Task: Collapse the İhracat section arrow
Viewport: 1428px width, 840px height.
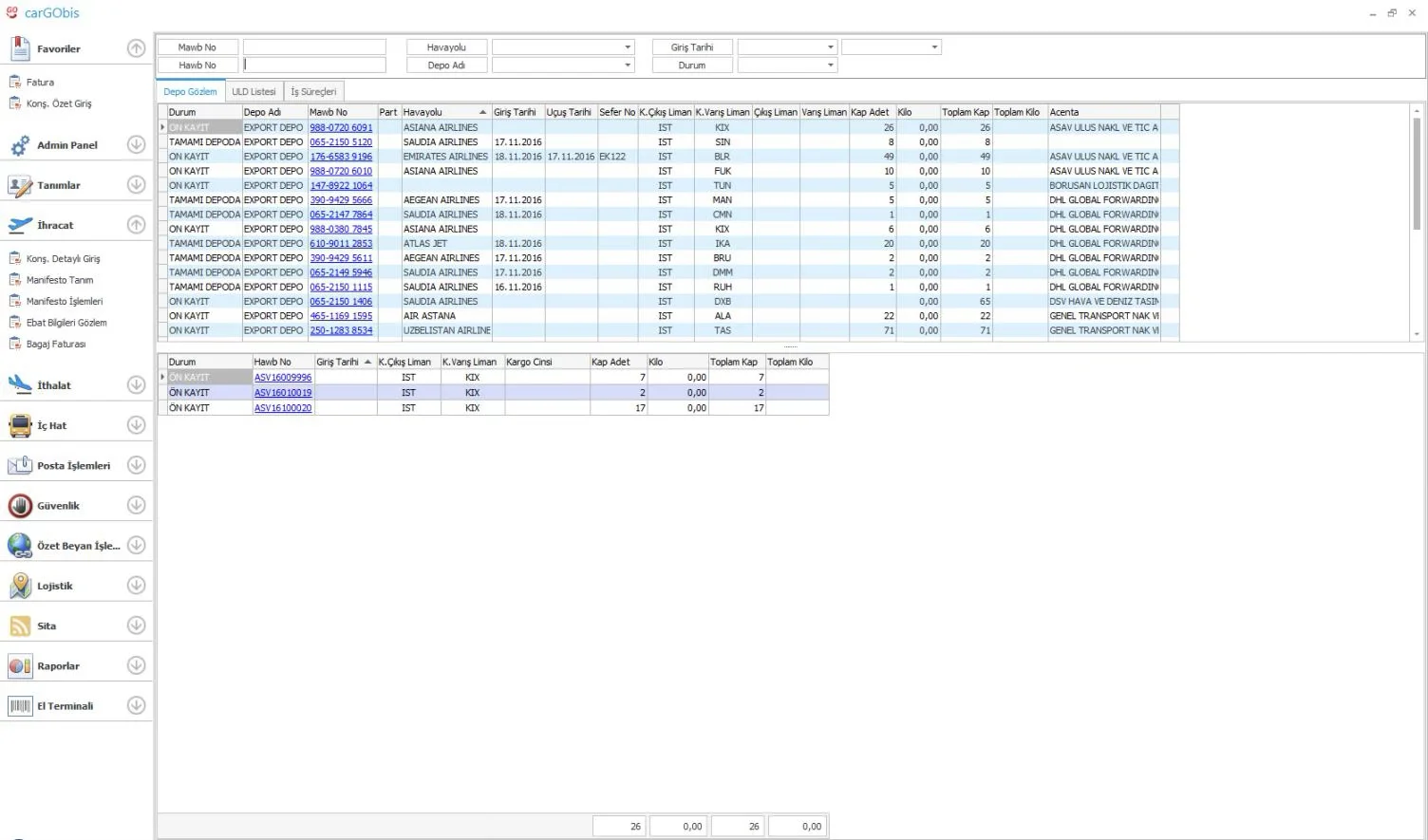Action: click(x=136, y=225)
